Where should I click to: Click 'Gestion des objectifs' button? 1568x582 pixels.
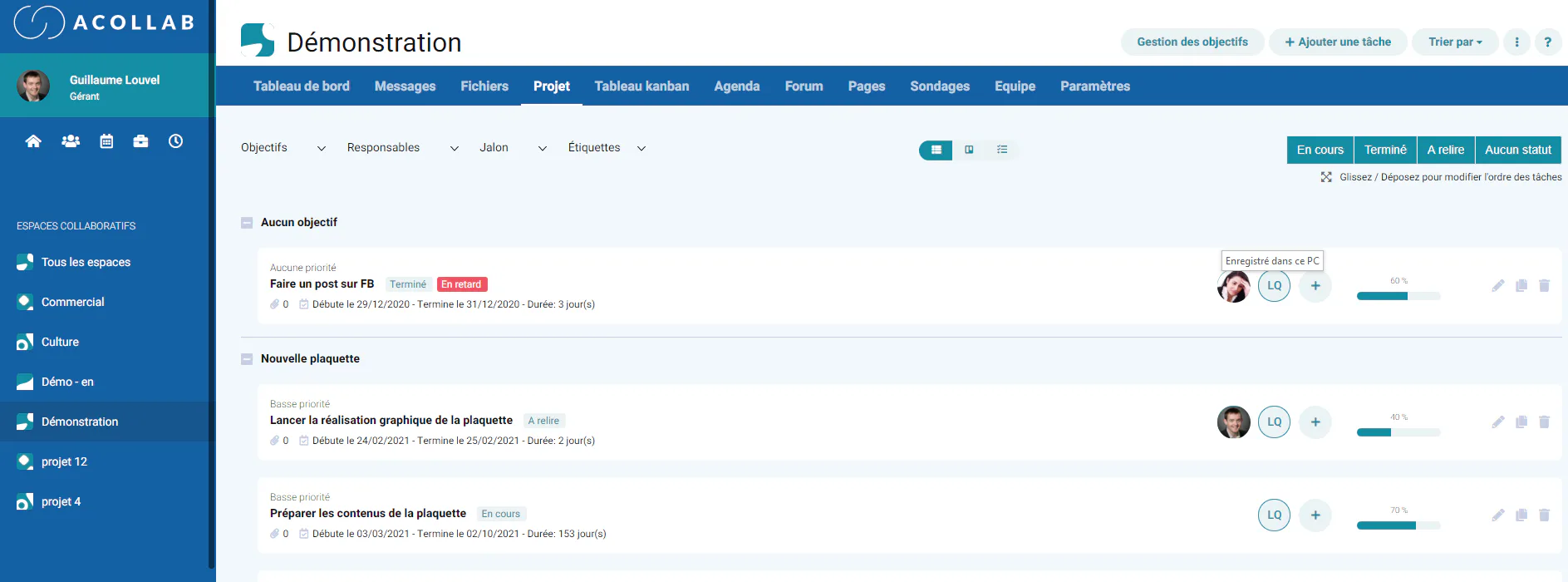point(1192,42)
